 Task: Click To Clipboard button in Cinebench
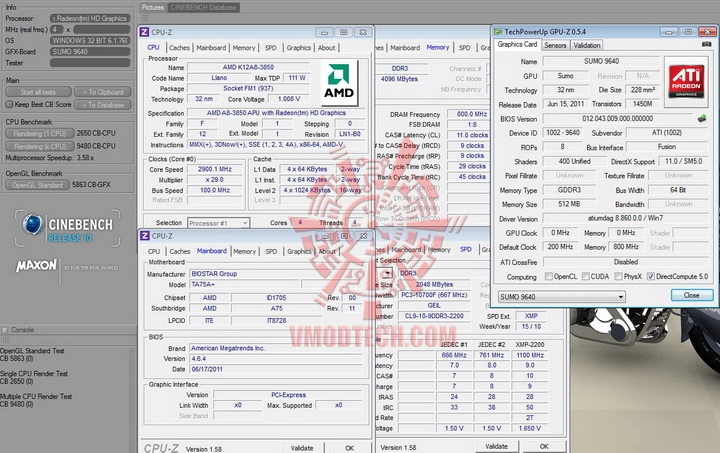tap(102, 92)
